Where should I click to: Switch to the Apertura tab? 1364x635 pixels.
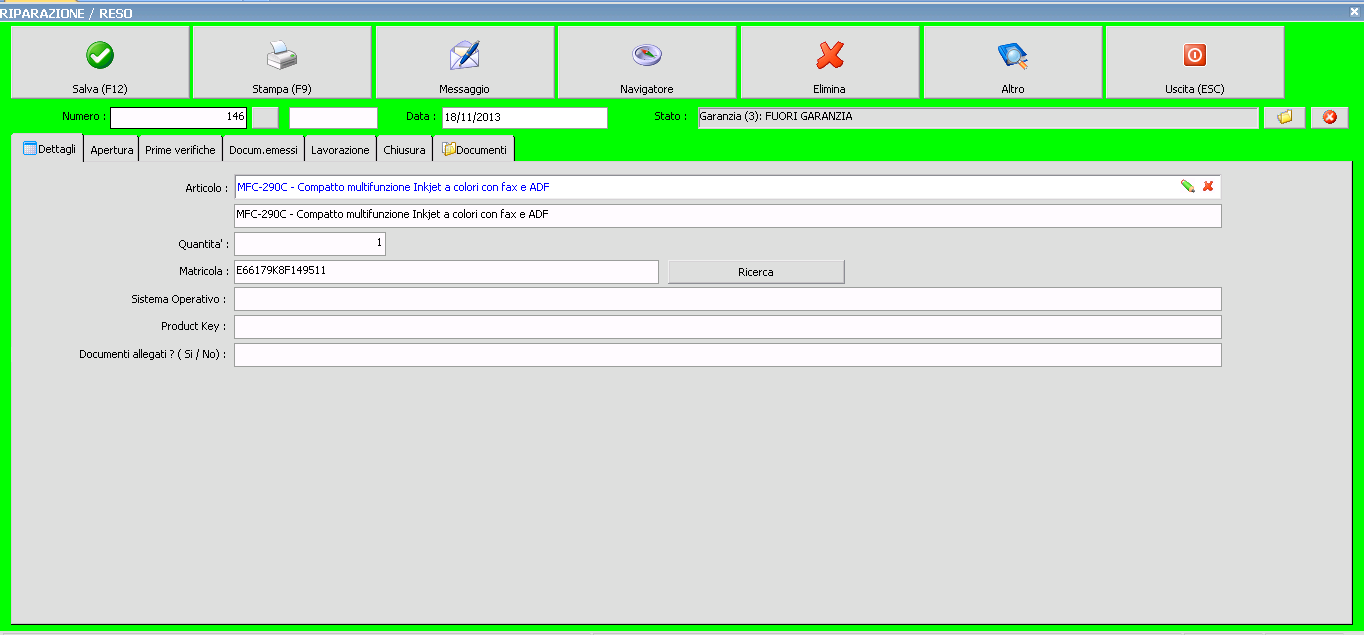tap(111, 150)
